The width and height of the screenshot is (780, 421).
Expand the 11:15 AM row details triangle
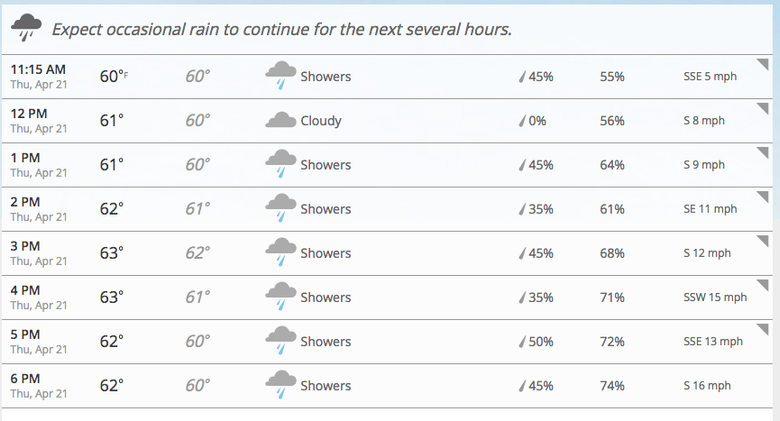pos(763,65)
